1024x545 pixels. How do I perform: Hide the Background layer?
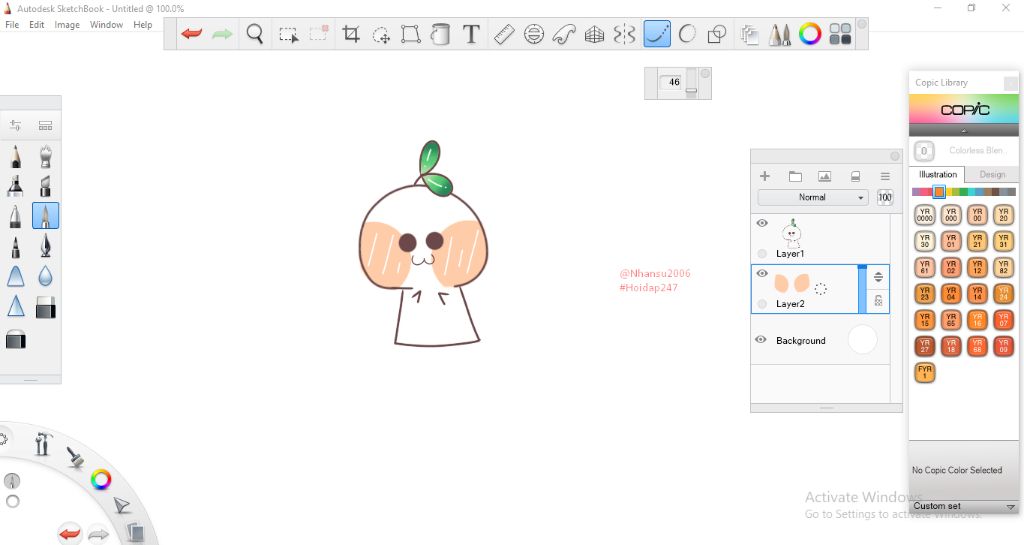coord(760,340)
